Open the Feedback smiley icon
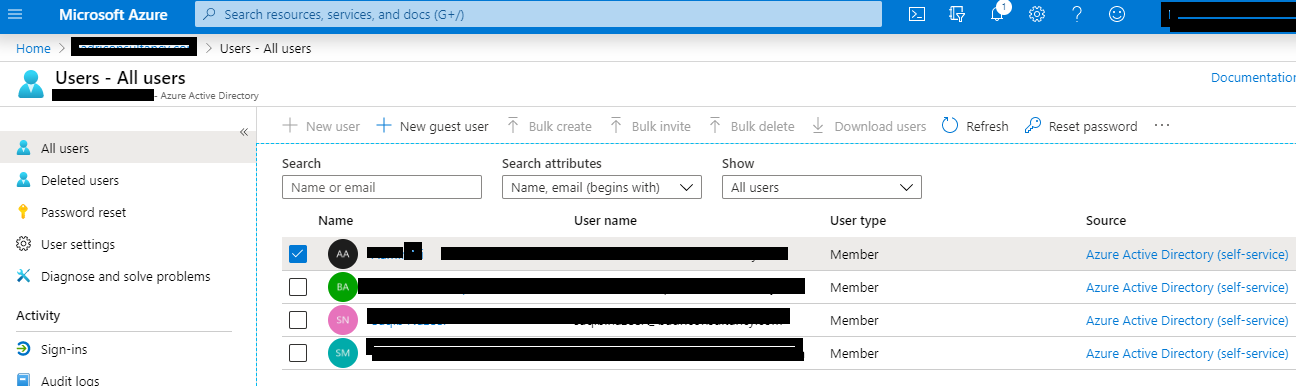 tap(1117, 14)
